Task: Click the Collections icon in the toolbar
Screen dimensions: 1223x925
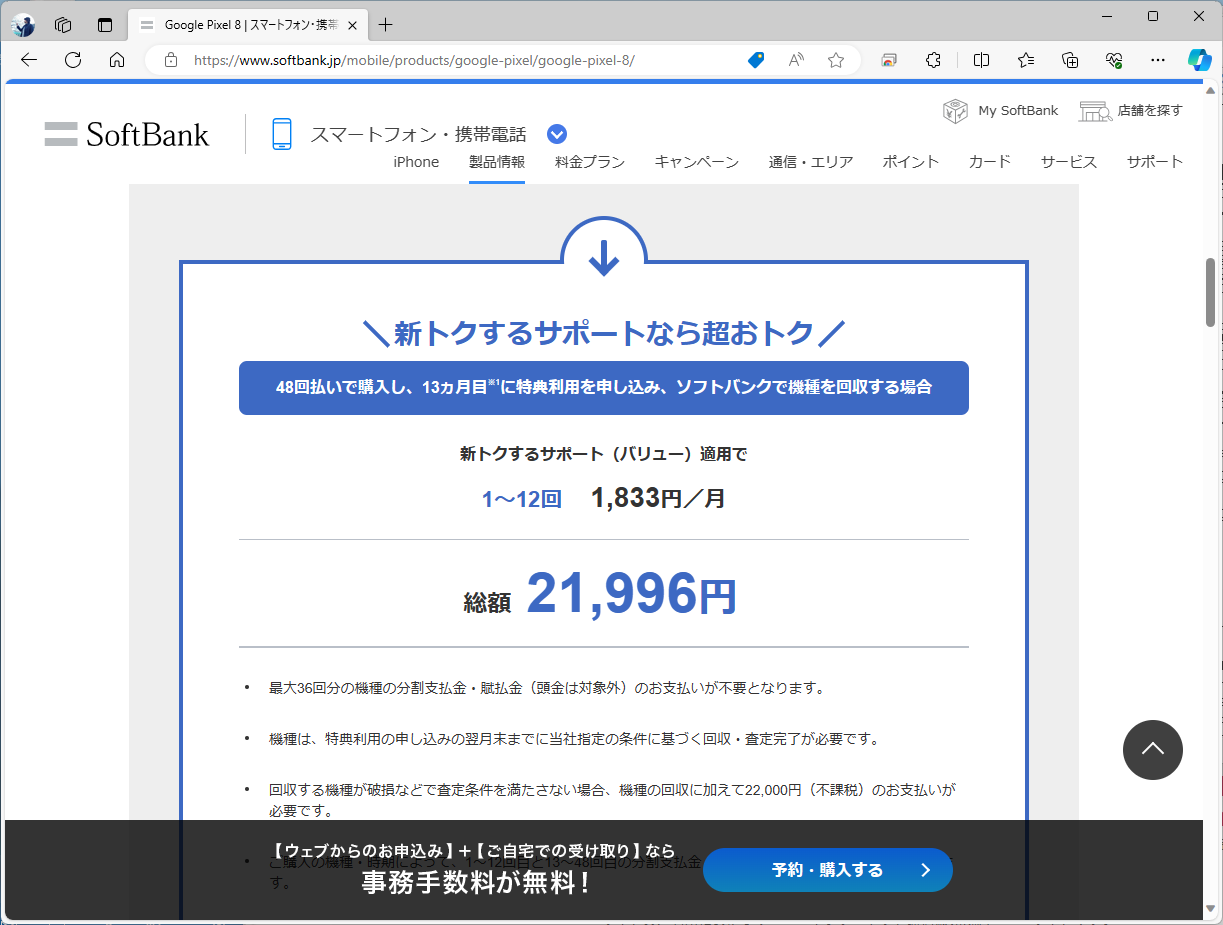Action: (x=1070, y=60)
